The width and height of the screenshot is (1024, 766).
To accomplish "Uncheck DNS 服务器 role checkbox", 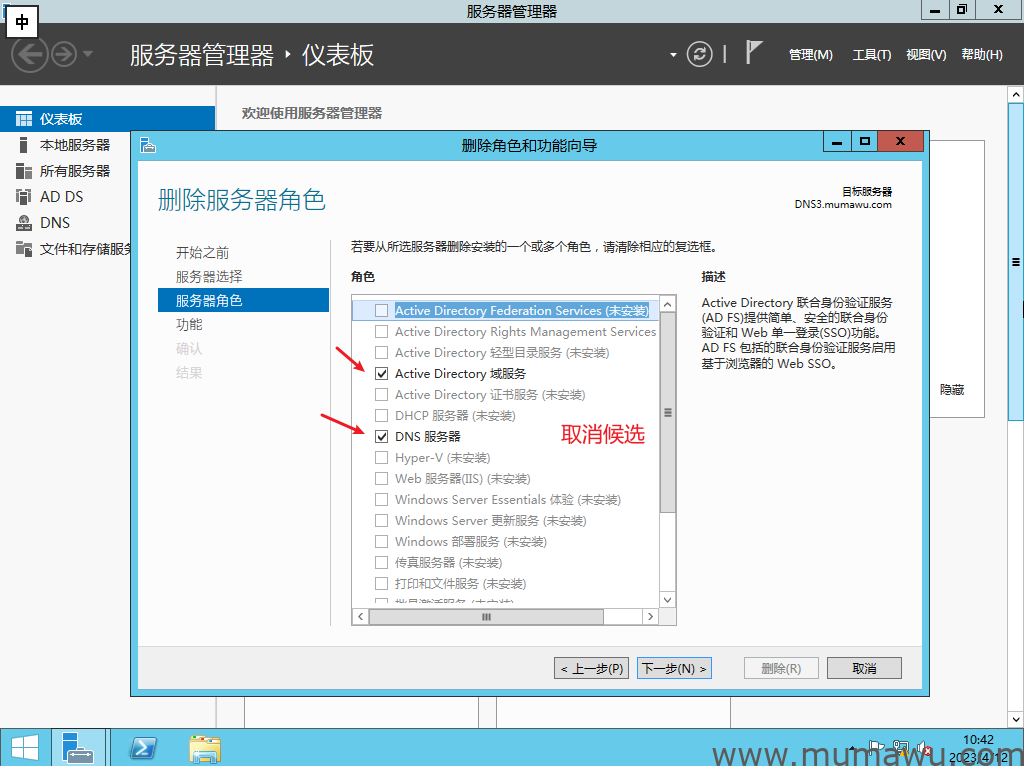I will [381, 437].
